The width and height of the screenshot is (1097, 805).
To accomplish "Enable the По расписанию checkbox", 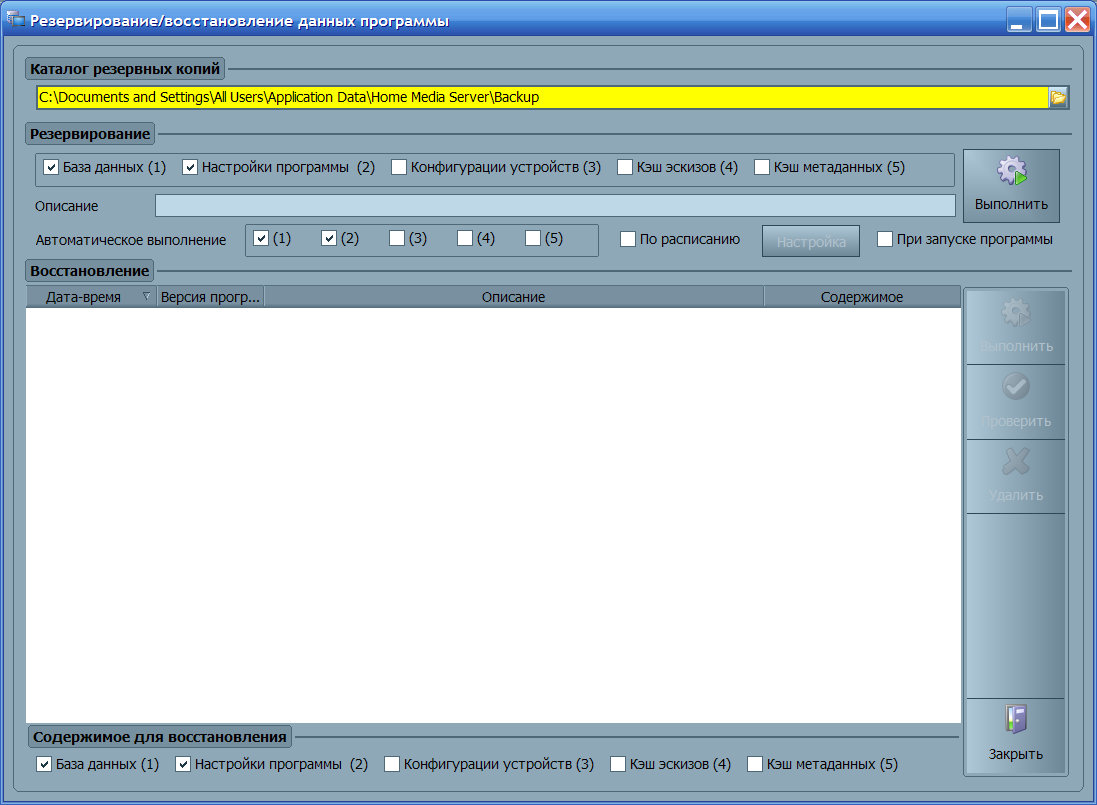I will click(628, 239).
